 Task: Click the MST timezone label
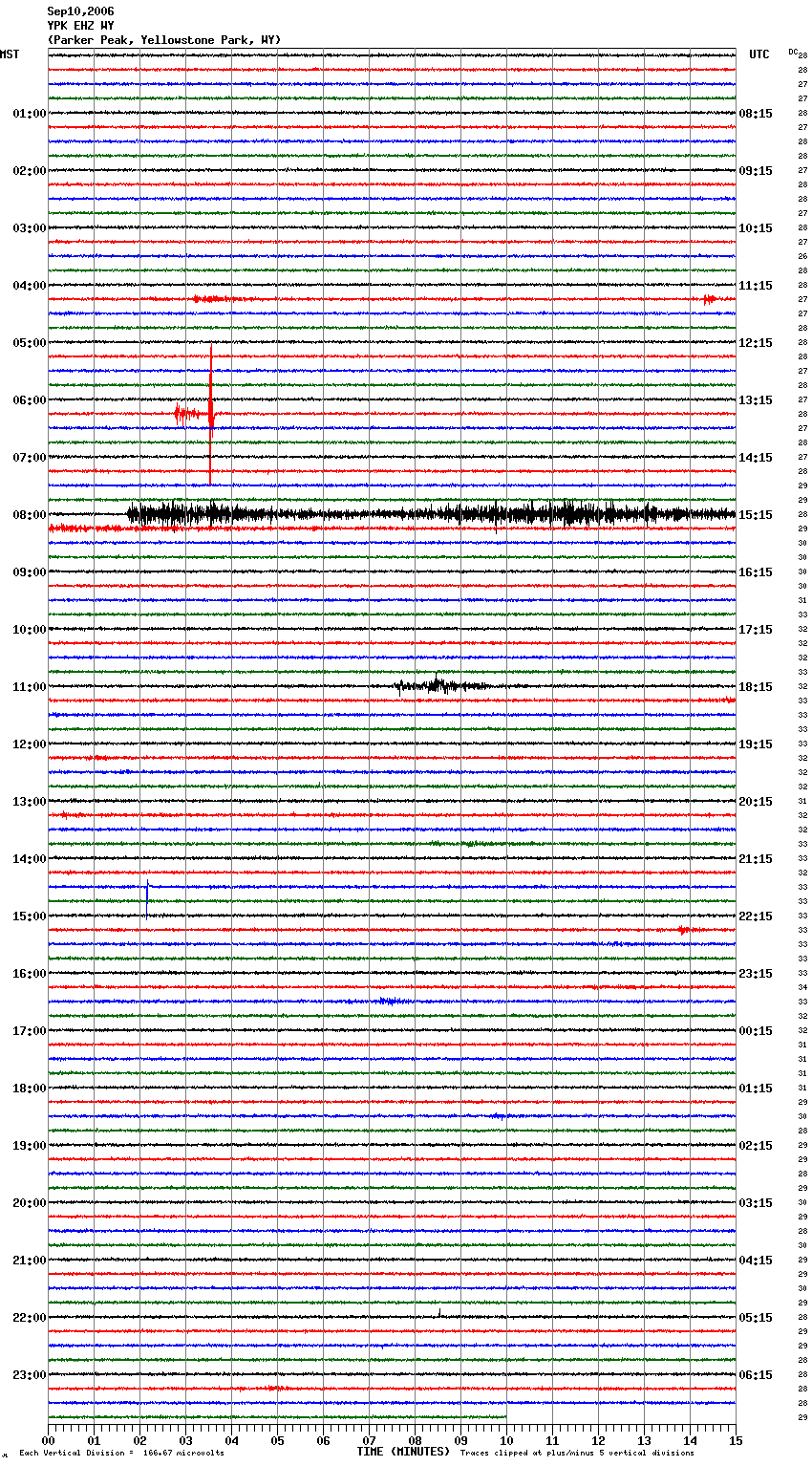[x=10, y=54]
